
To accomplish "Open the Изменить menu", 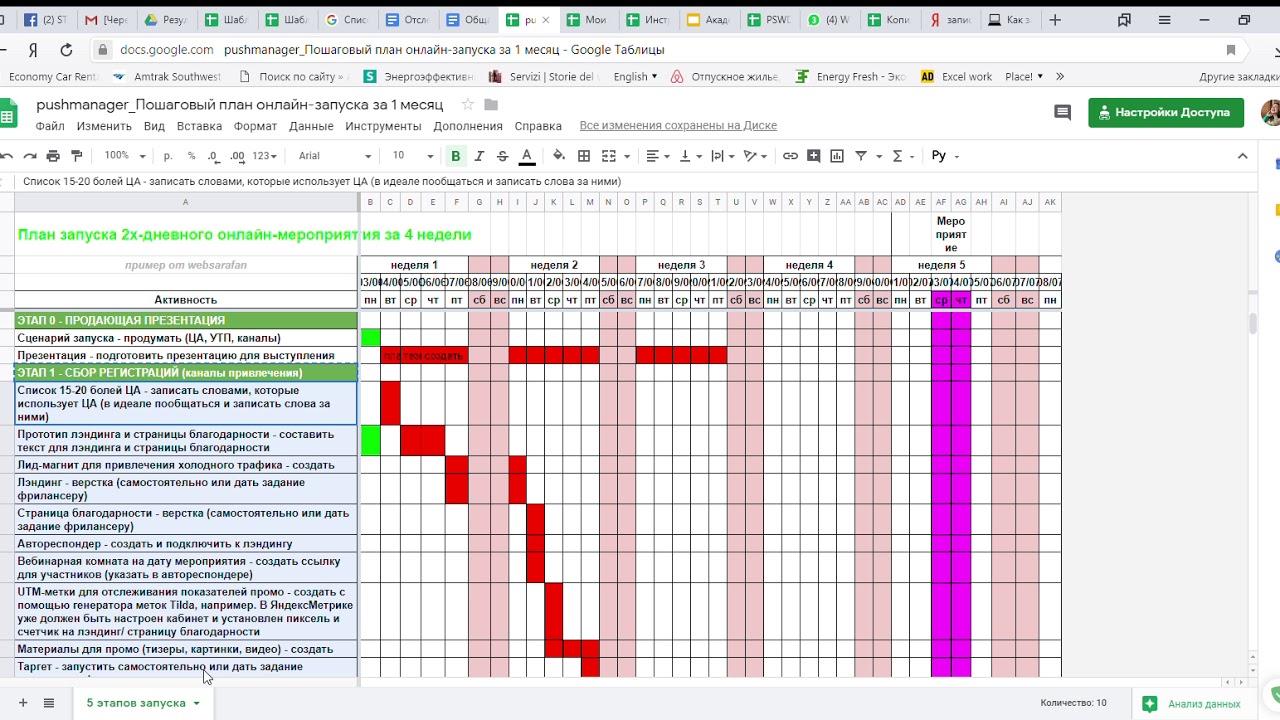I will click(104, 126).
